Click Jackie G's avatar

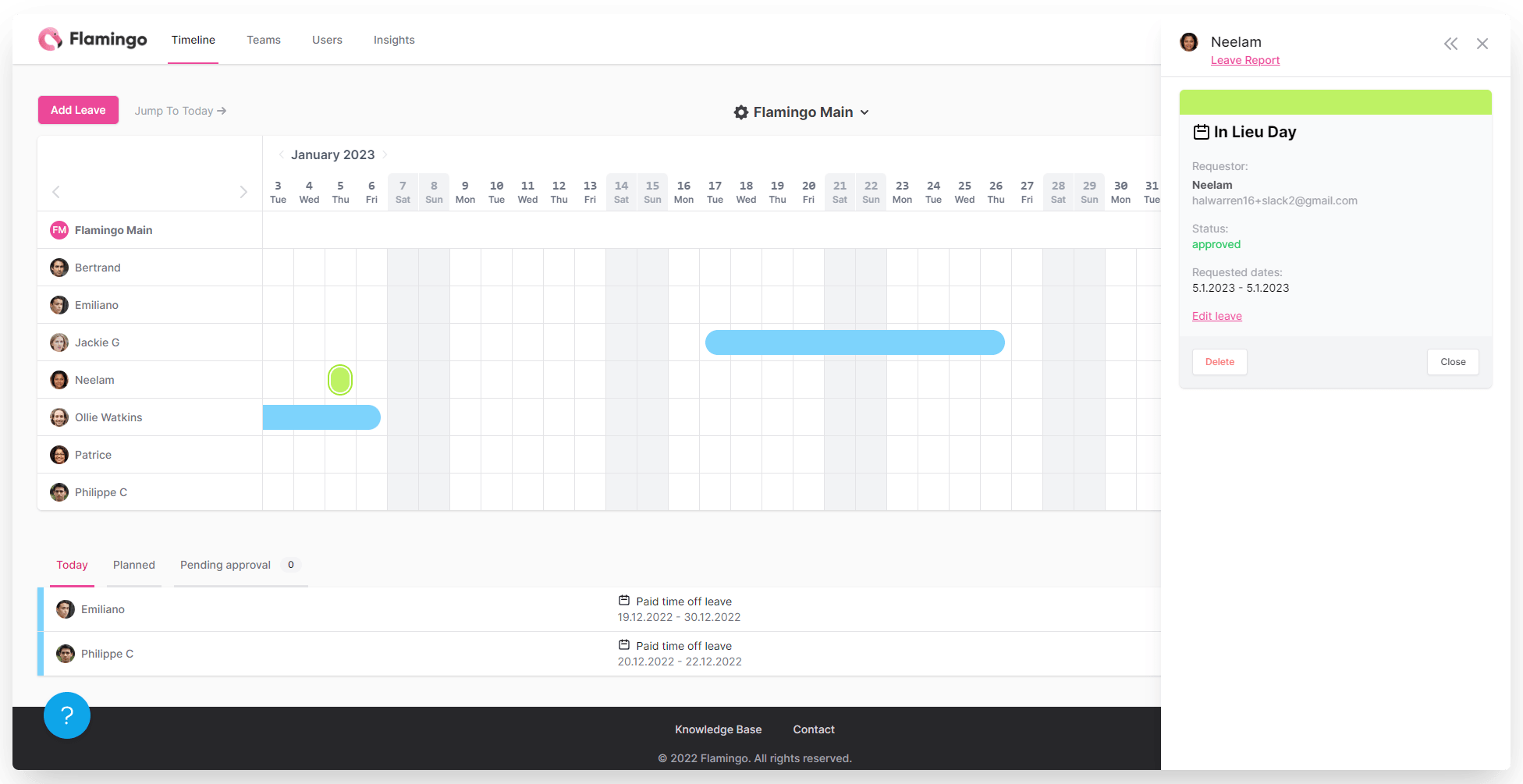coord(59,342)
